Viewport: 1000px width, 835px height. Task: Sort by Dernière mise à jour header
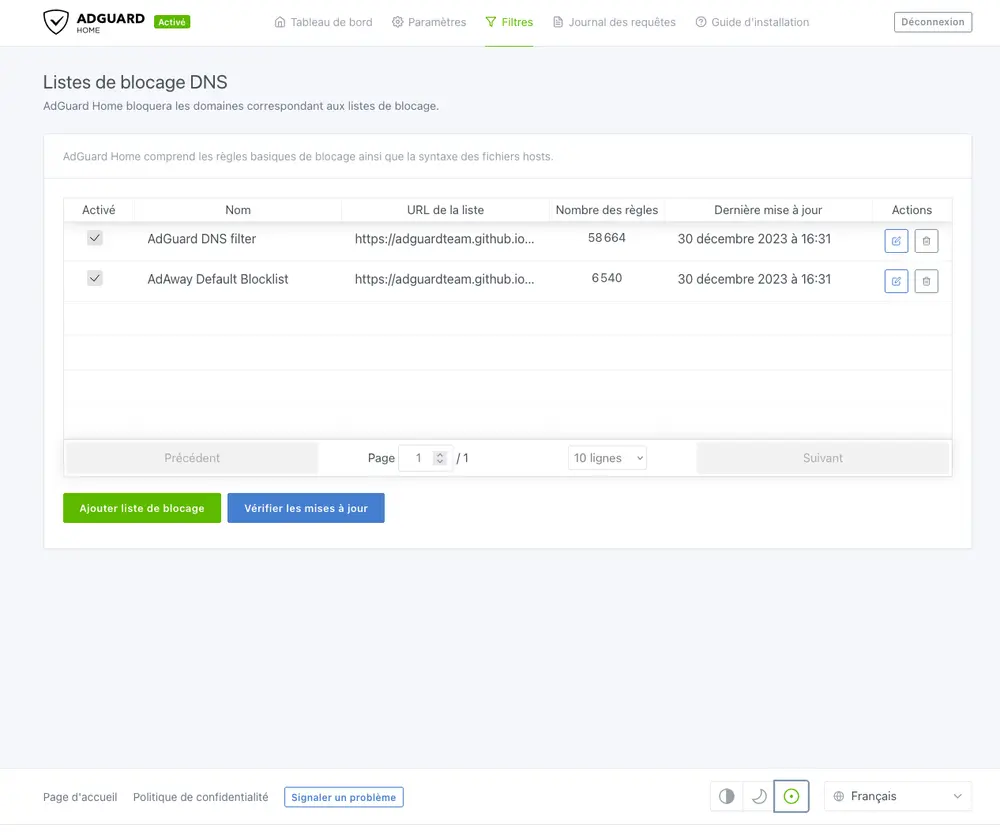768,210
